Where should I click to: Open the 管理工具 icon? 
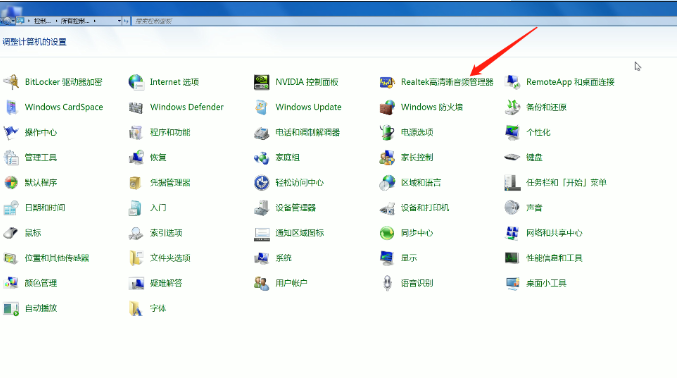pos(11,157)
